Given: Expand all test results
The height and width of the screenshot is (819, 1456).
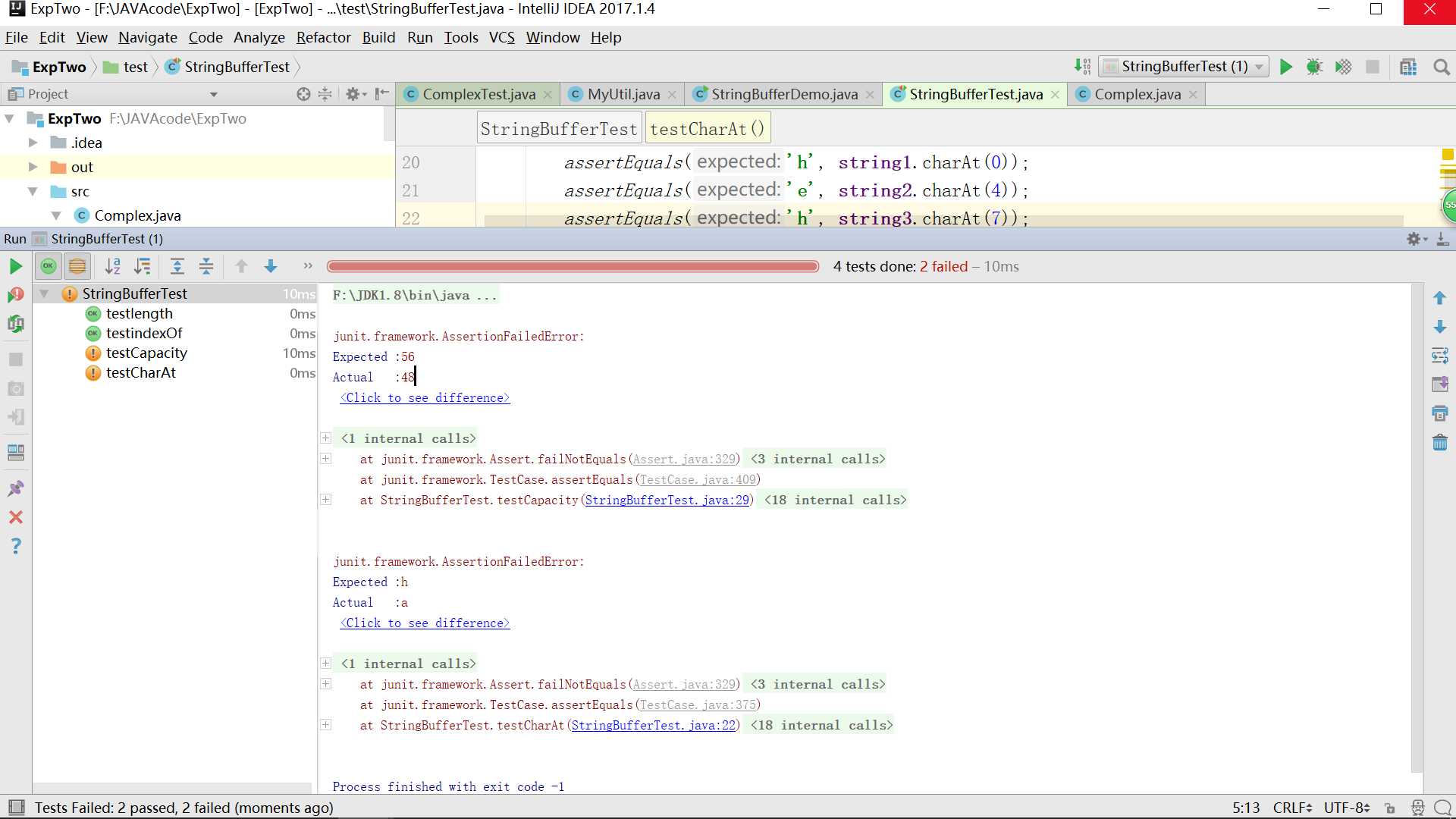Looking at the screenshot, I should [177, 266].
